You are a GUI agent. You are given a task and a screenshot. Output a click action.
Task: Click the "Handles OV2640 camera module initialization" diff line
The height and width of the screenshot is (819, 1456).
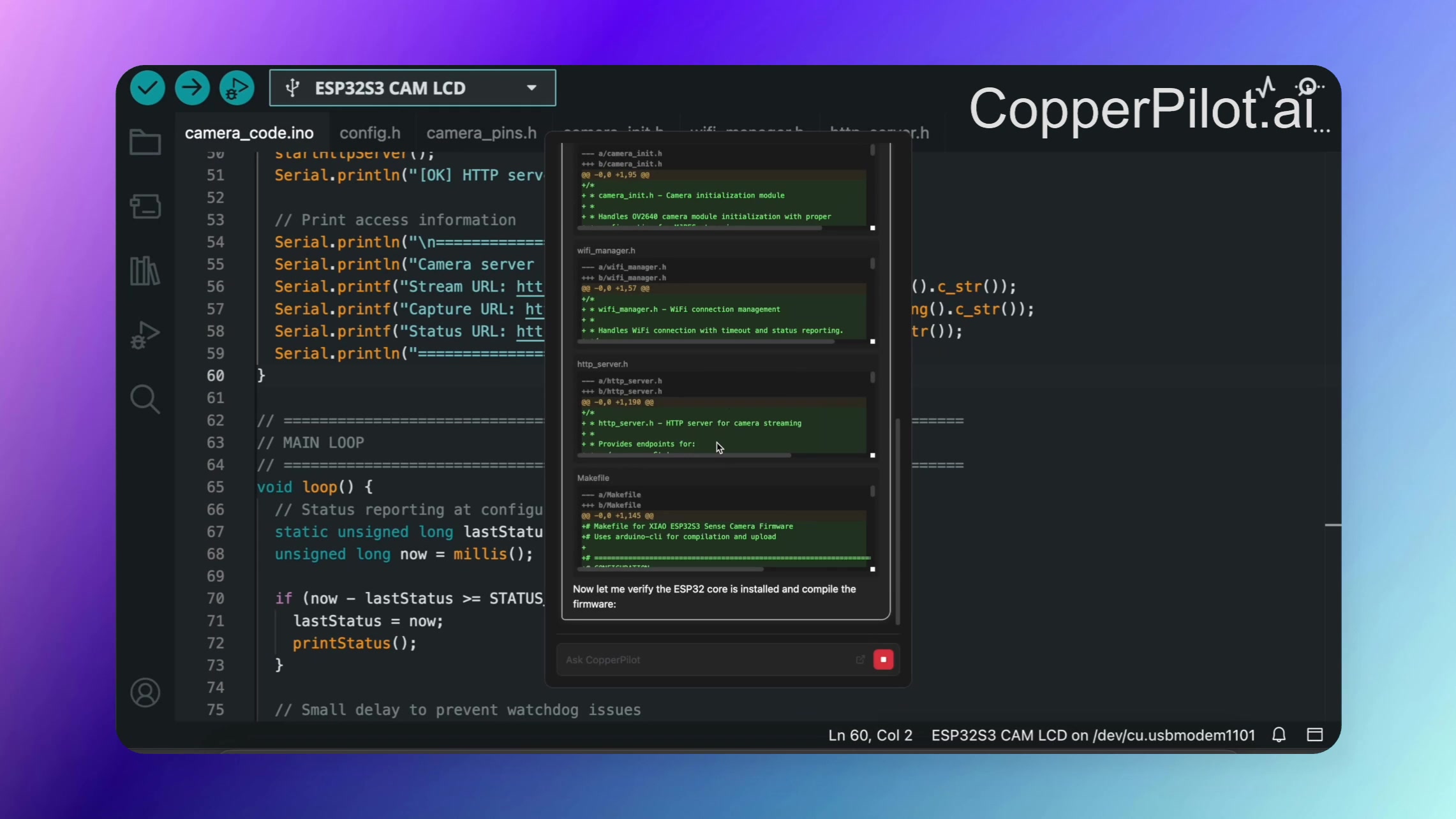706,217
